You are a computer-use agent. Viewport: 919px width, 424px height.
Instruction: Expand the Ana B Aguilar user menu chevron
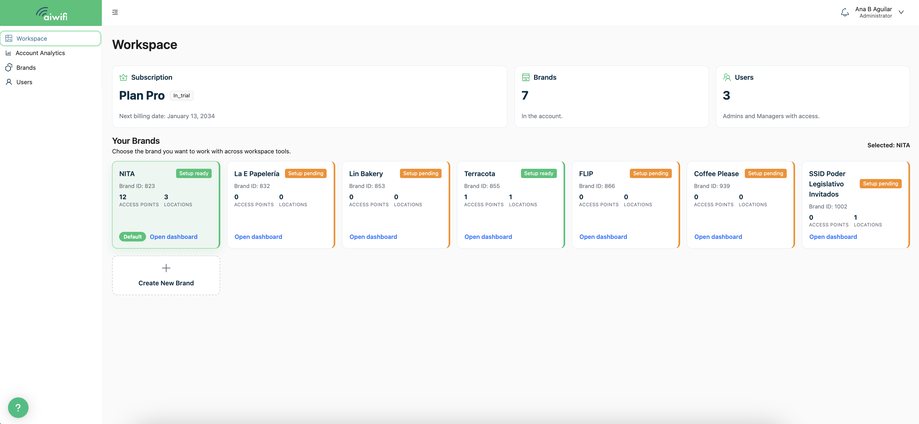click(x=901, y=12)
